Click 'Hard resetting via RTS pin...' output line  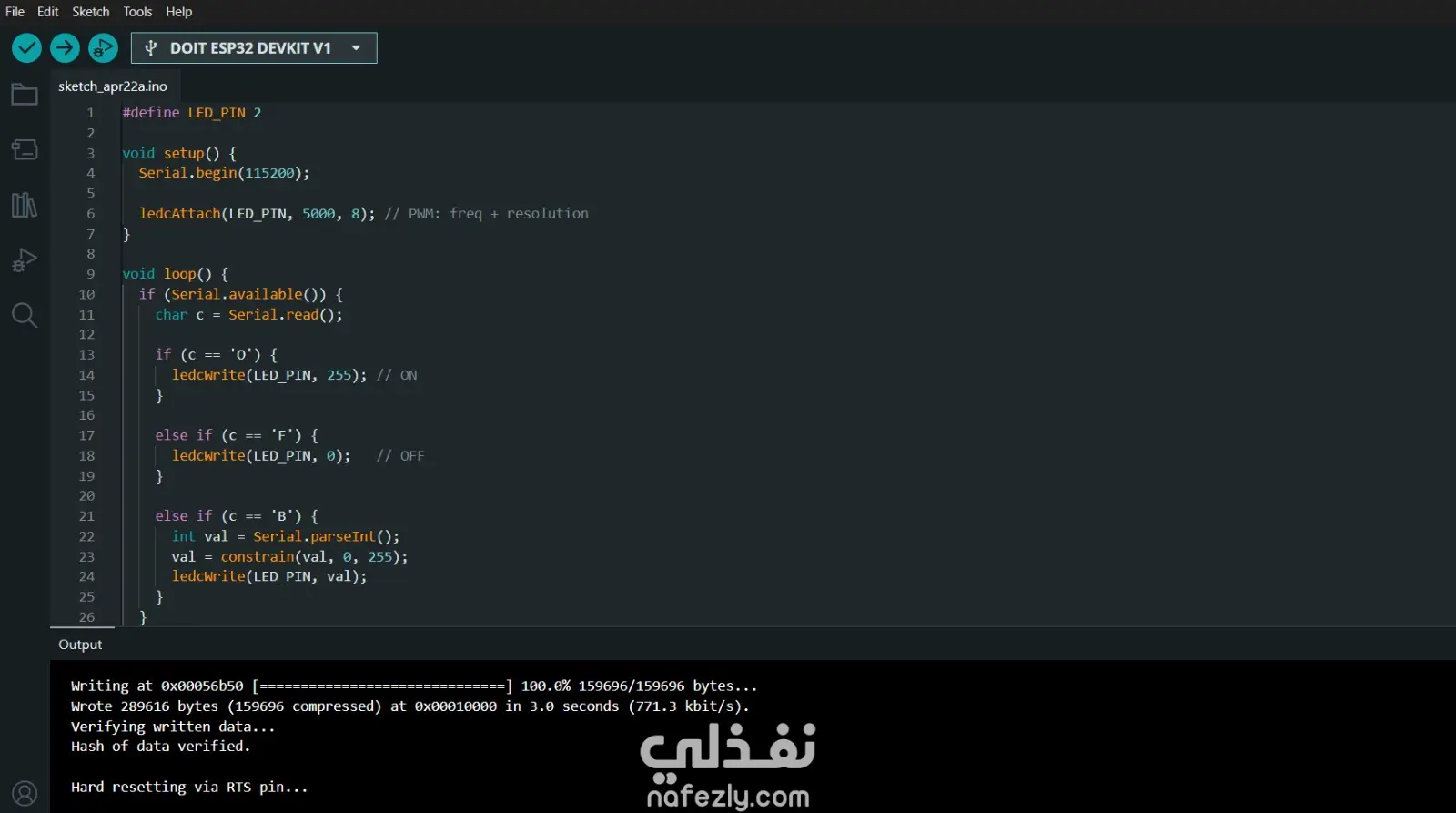point(189,788)
